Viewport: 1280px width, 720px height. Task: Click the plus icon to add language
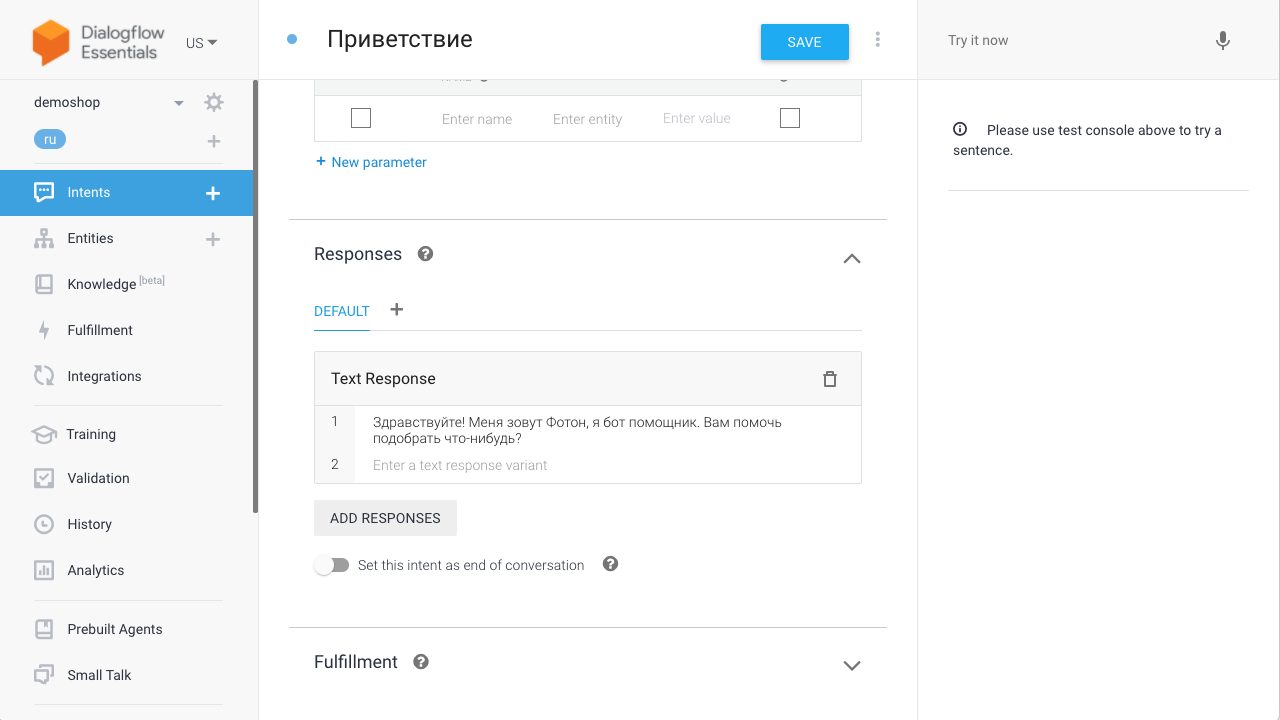[x=213, y=141]
